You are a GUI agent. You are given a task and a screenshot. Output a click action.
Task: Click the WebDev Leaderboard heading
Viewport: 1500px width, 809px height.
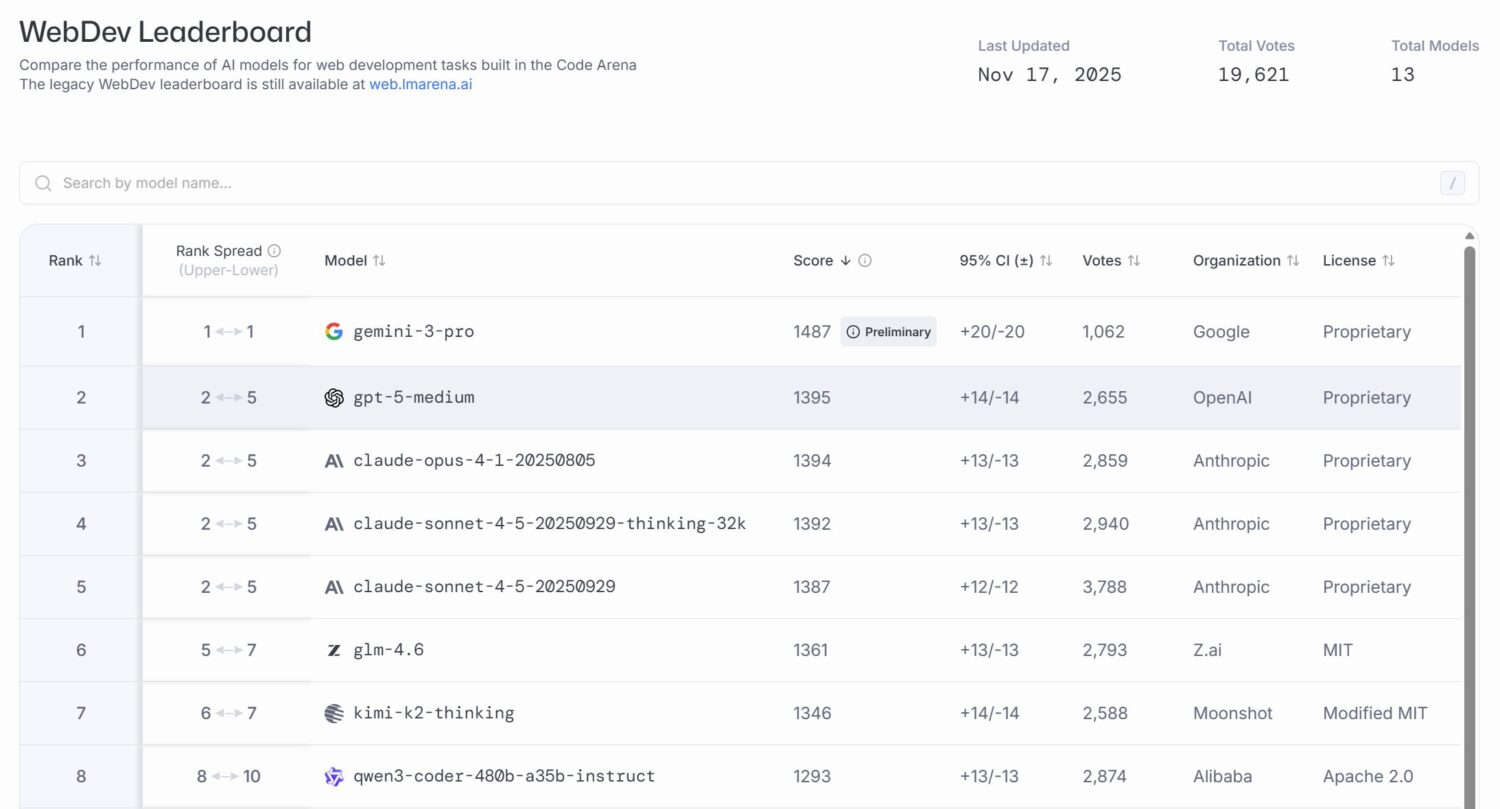click(x=166, y=32)
